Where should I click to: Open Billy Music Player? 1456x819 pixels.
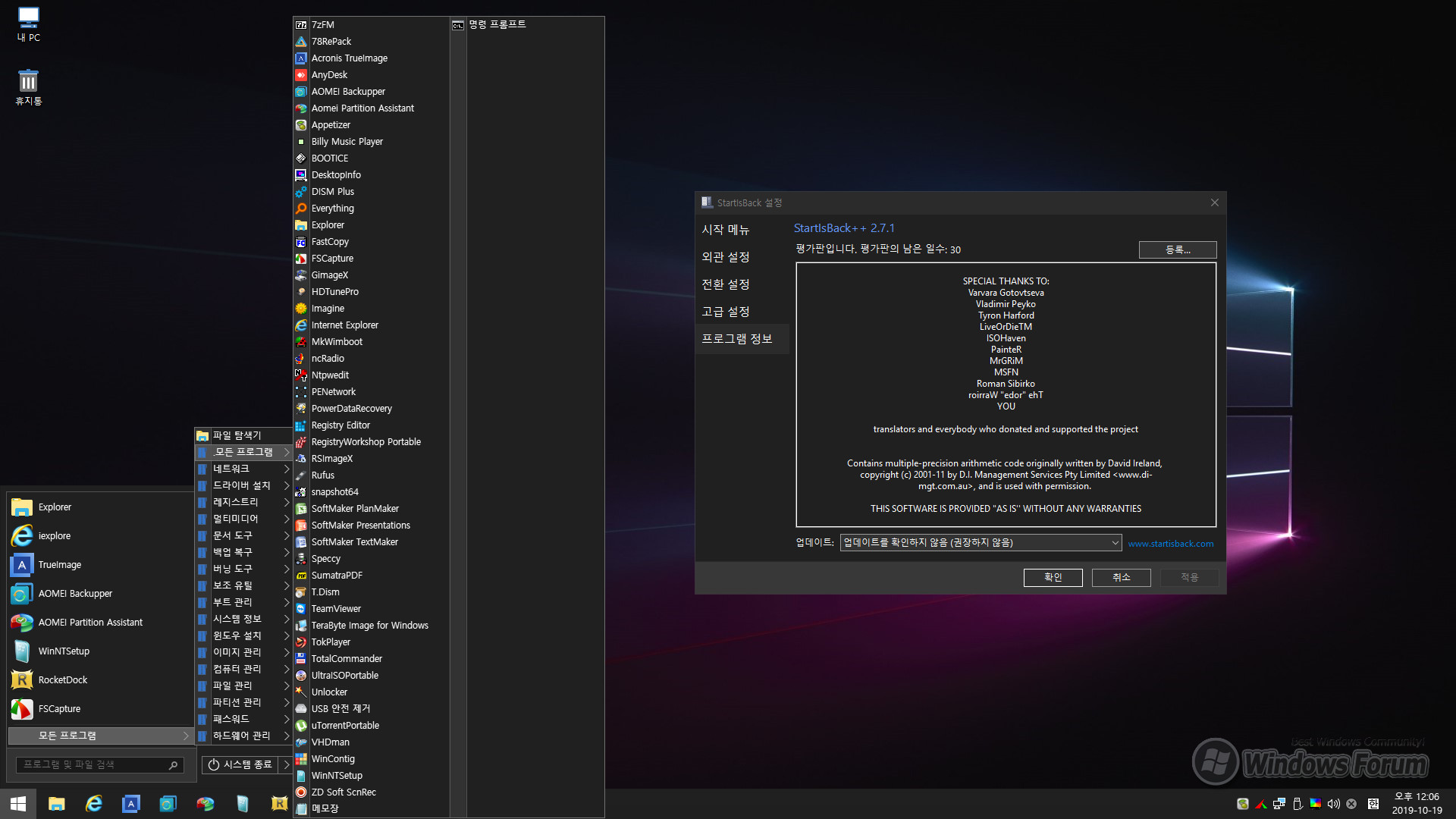pos(372,141)
